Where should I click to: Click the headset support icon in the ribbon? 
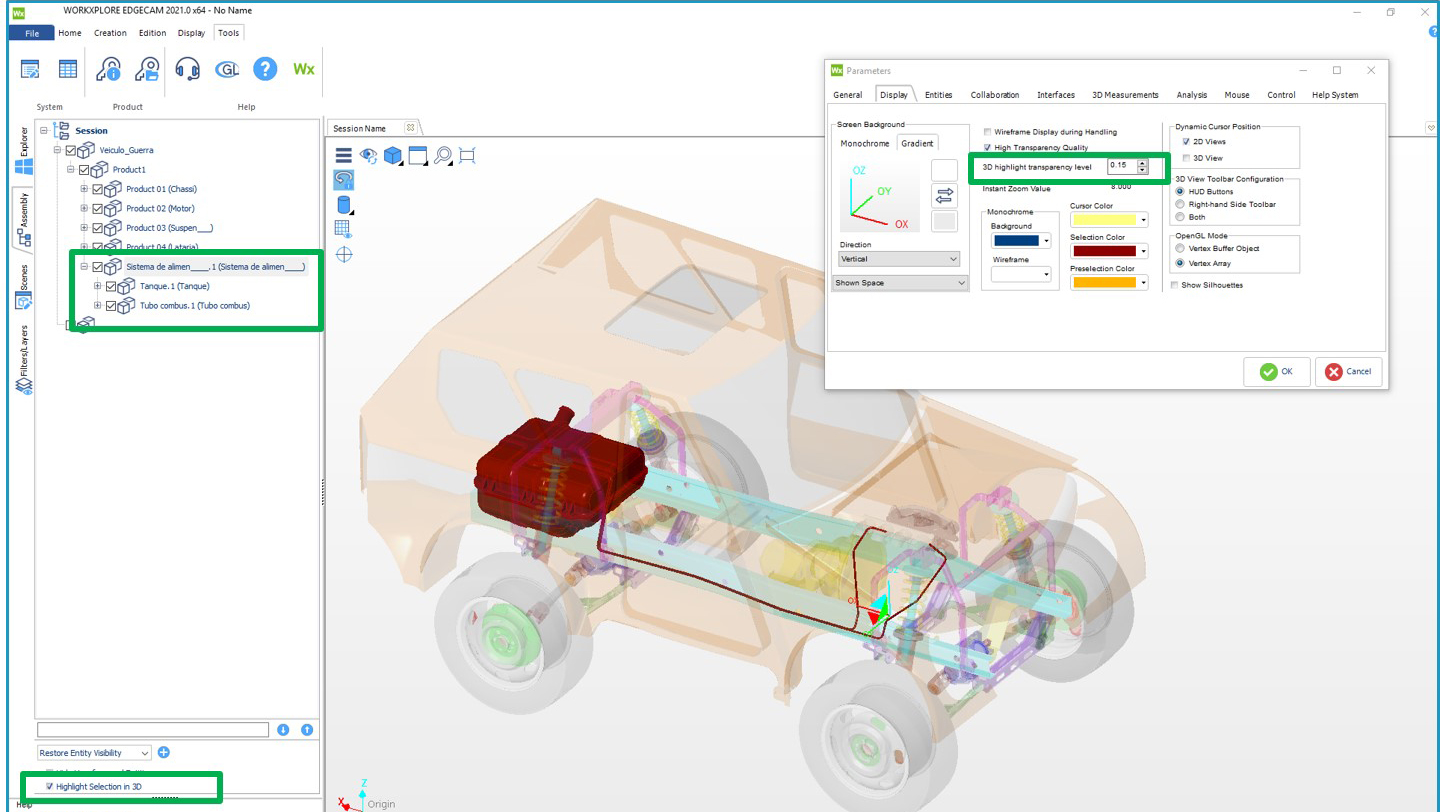(x=187, y=68)
